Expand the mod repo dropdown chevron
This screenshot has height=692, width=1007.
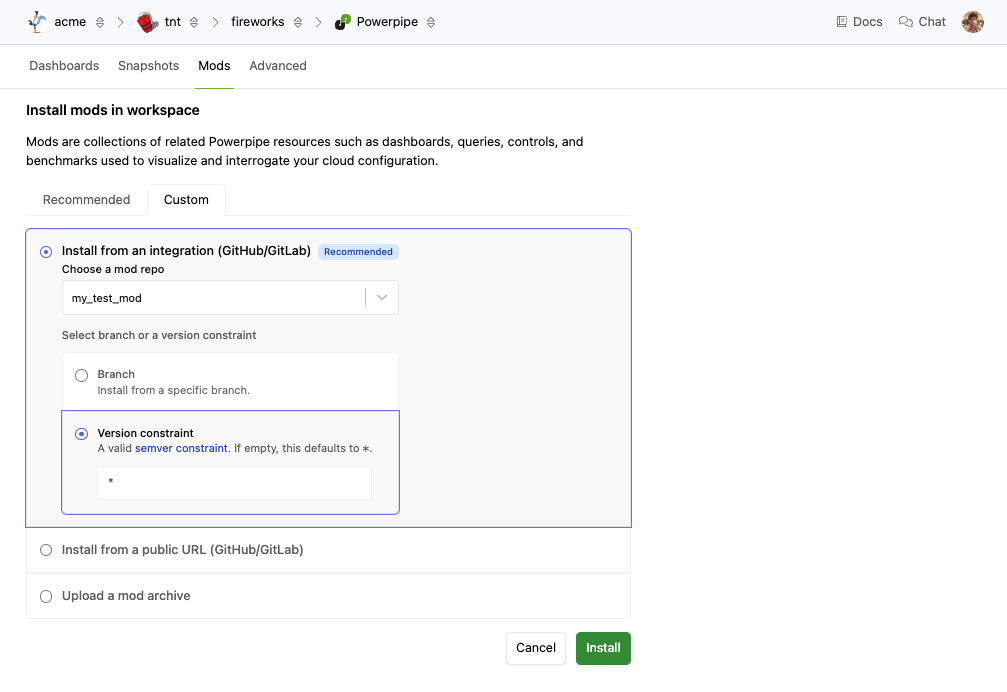382,298
